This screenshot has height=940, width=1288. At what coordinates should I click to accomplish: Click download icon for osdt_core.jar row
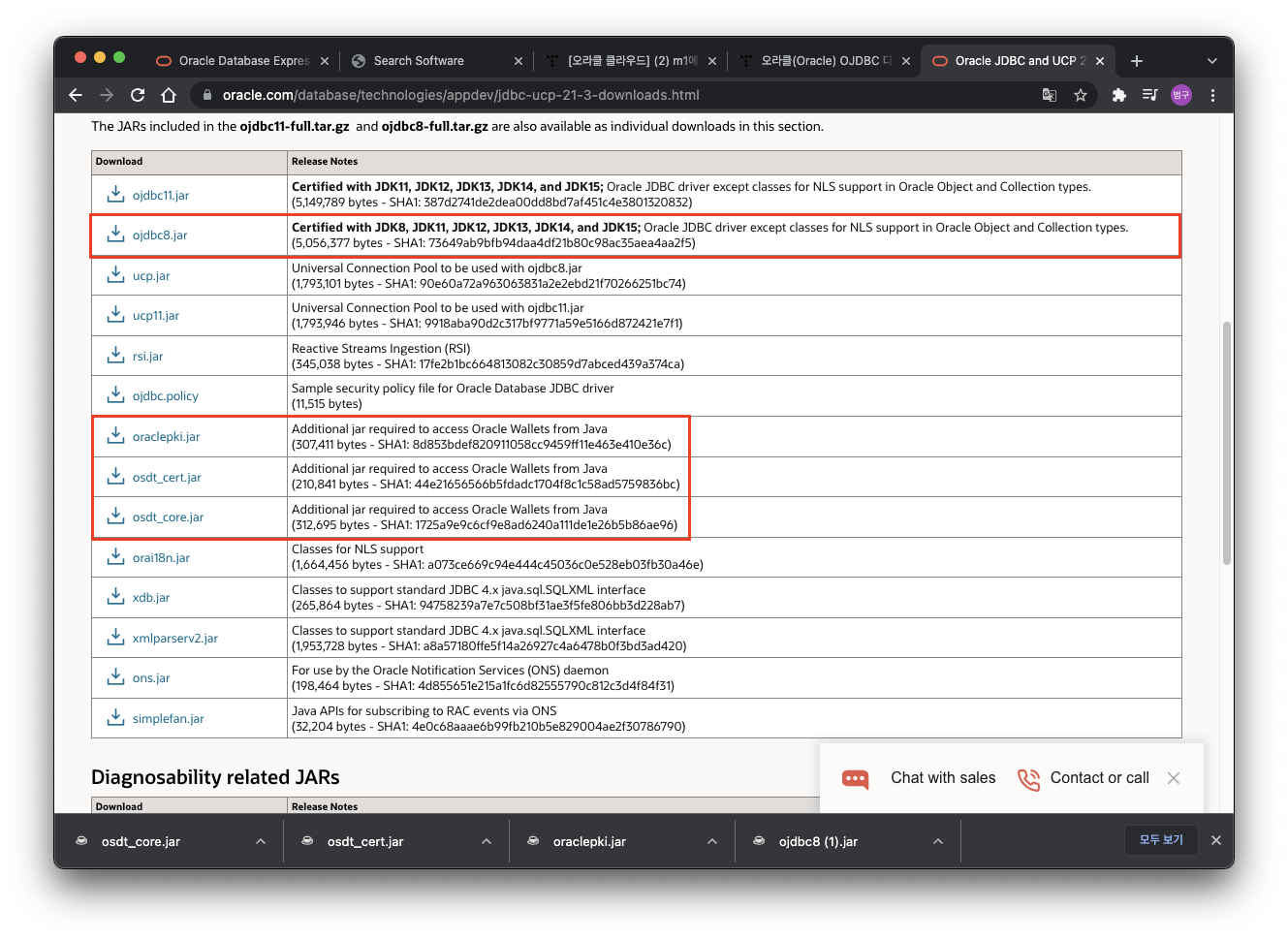(x=115, y=516)
